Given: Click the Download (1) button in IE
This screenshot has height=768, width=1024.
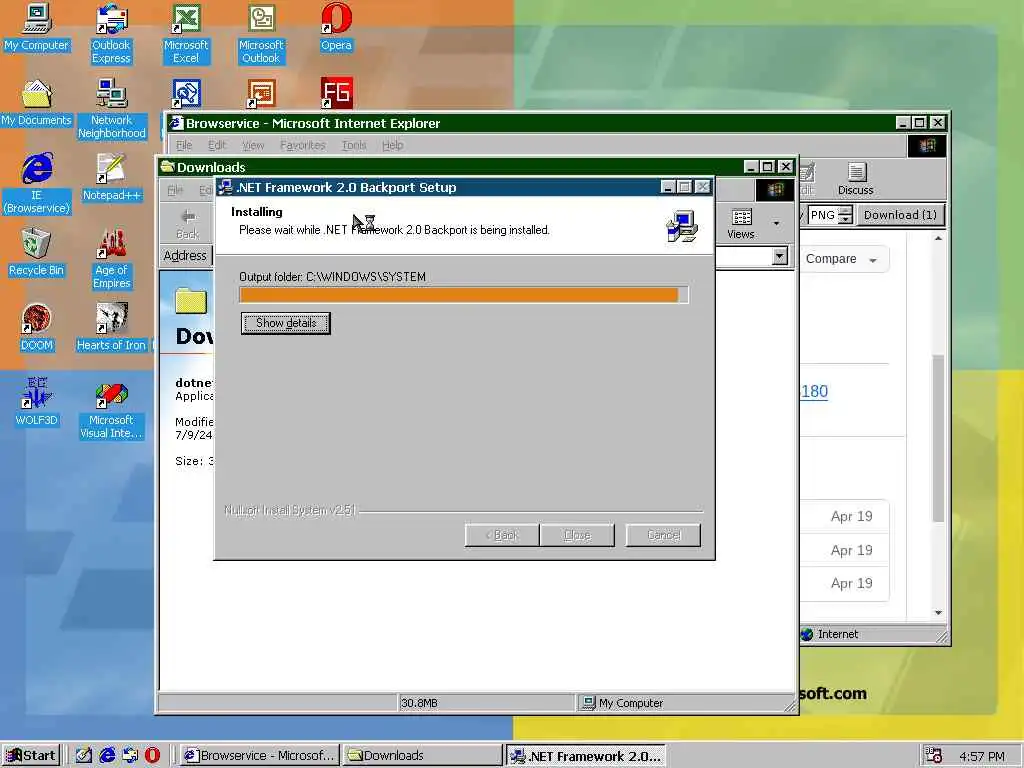Looking at the screenshot, I should [900, 215].
